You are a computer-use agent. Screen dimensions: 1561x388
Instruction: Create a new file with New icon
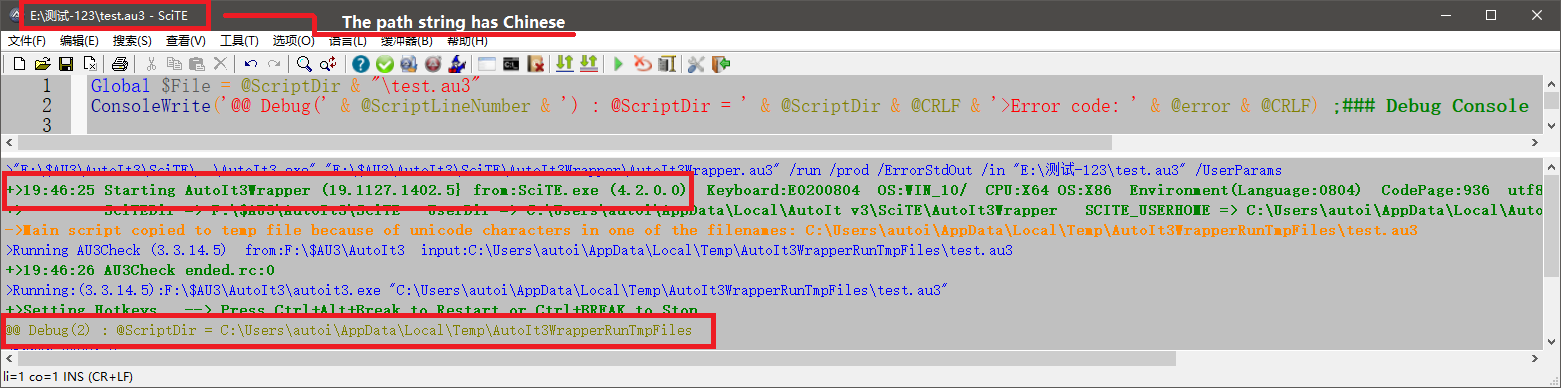click(19, 64)
